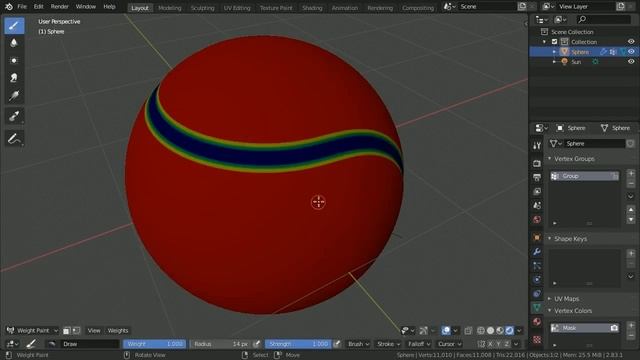This screenshot has height=360, width=640.
Task: Switch to the UV Editing workspace tab
Action: (237, 8)
